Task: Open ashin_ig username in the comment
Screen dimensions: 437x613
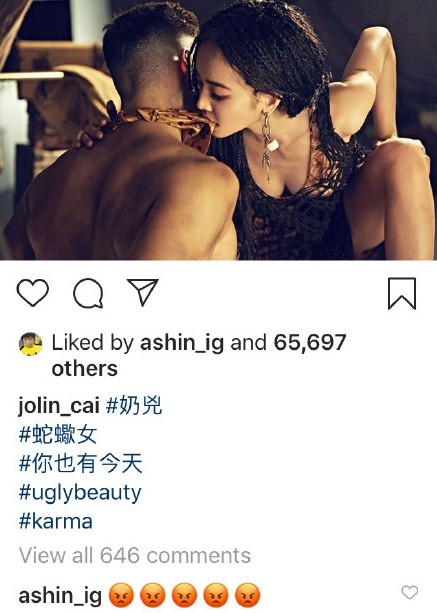Action: (x=60, y=596)
